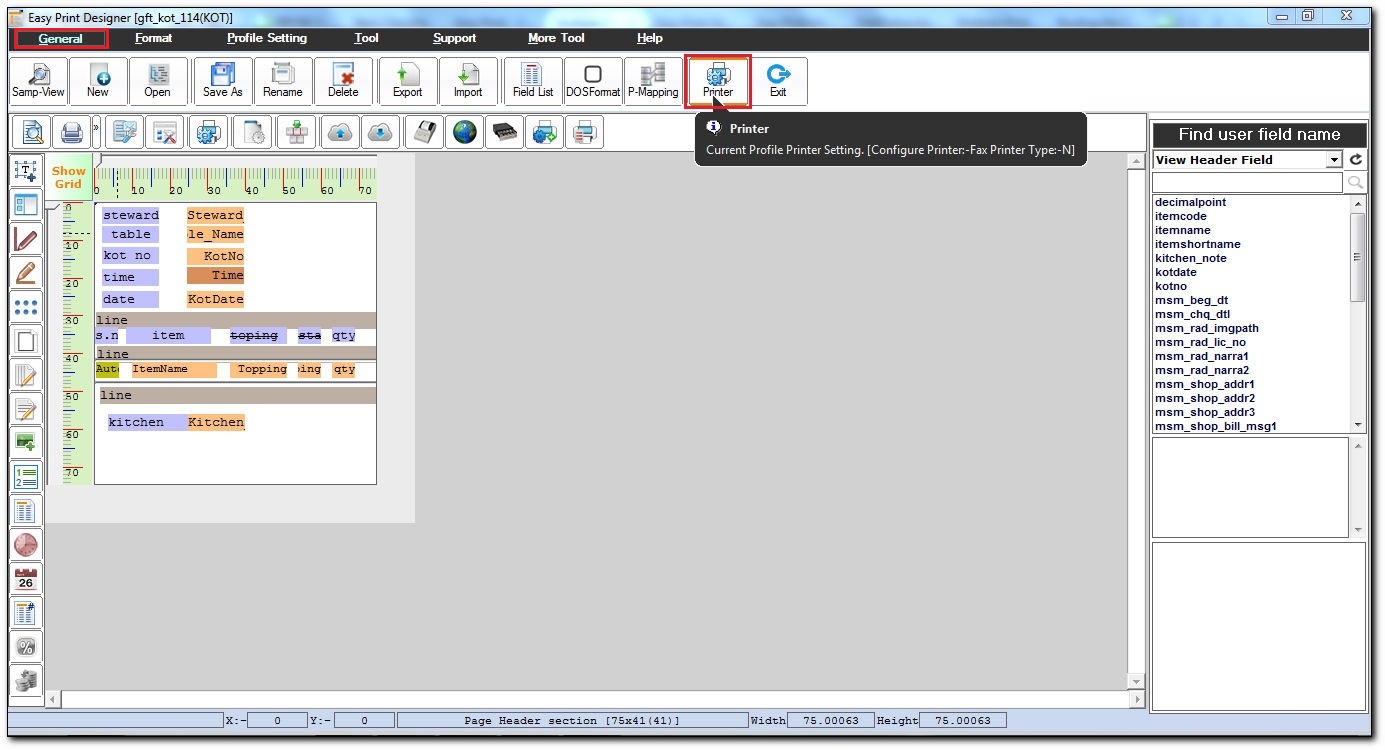Click the cloud download icon
The image size is (1385, 750).
click(x=381, y=132)
